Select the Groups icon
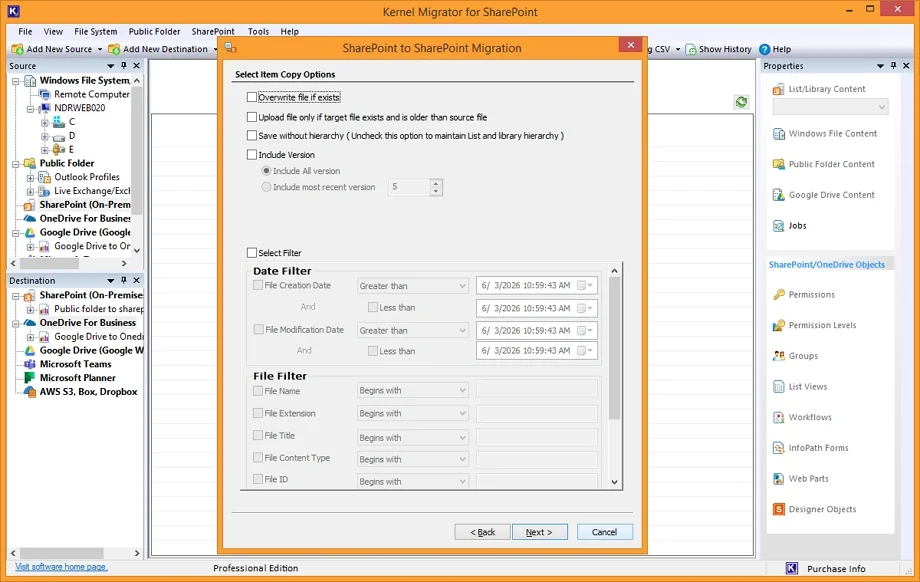920x582 pixels. 779,356
